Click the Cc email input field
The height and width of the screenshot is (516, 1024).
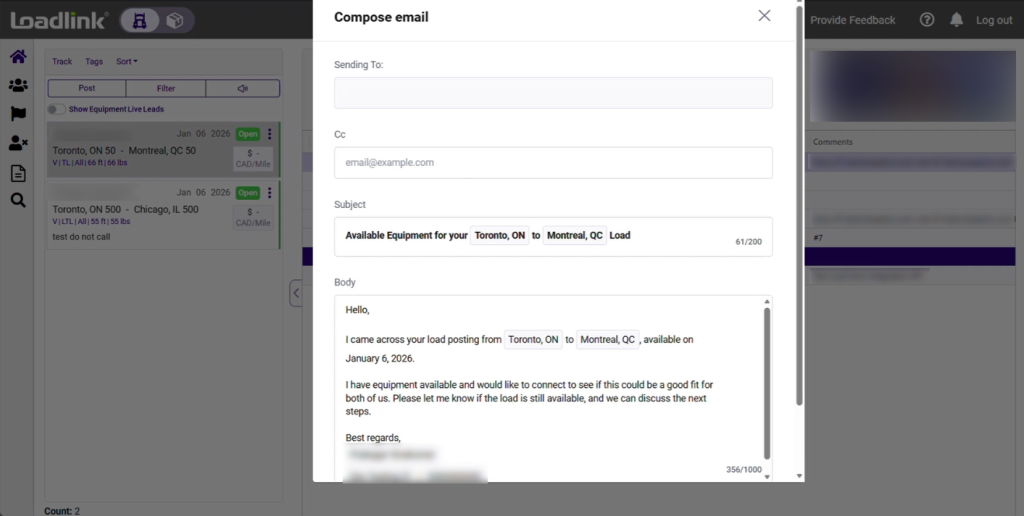(553, 162)
